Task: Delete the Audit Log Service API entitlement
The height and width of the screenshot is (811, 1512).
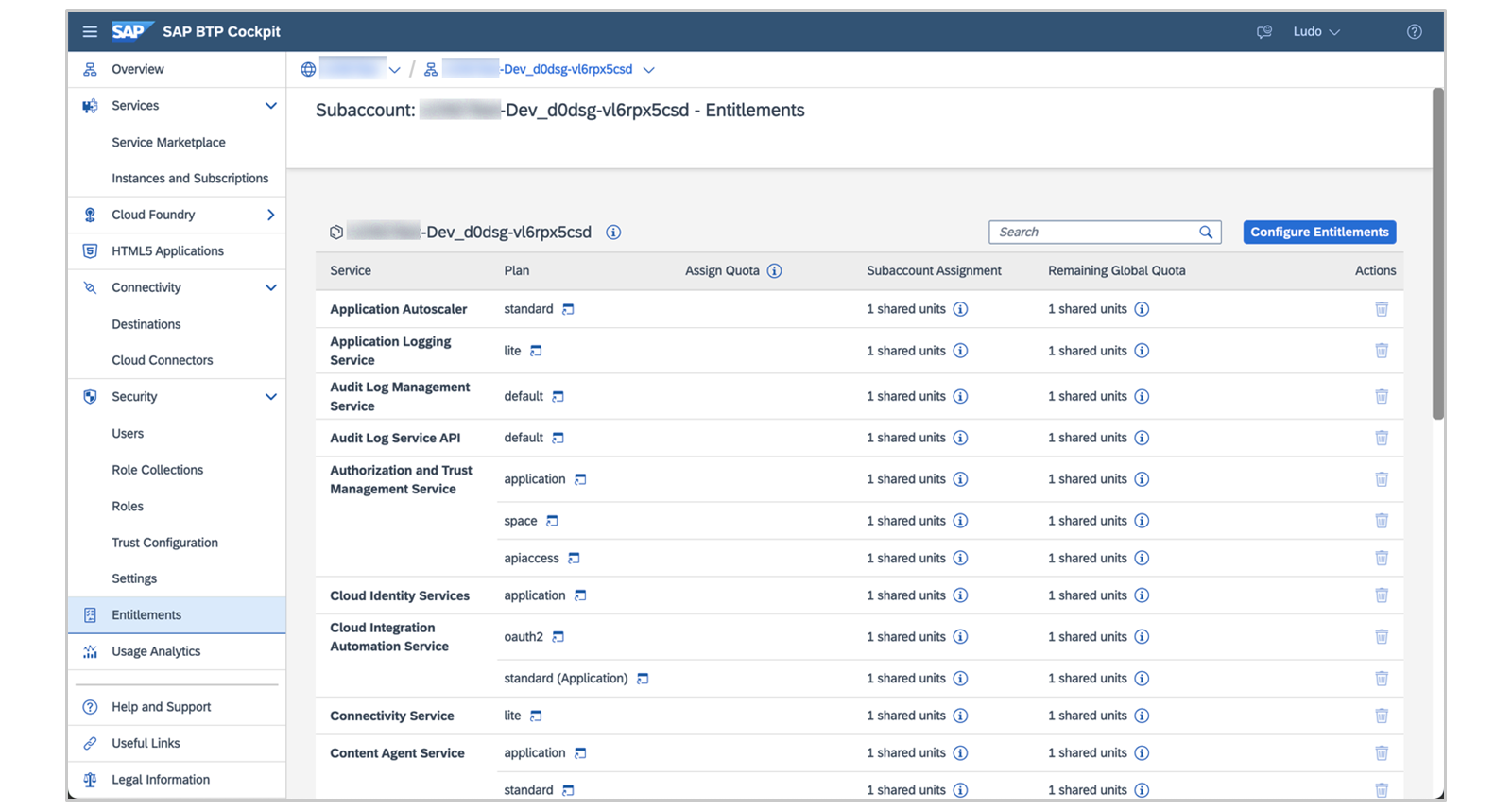Action: [x=1382, y=438]
